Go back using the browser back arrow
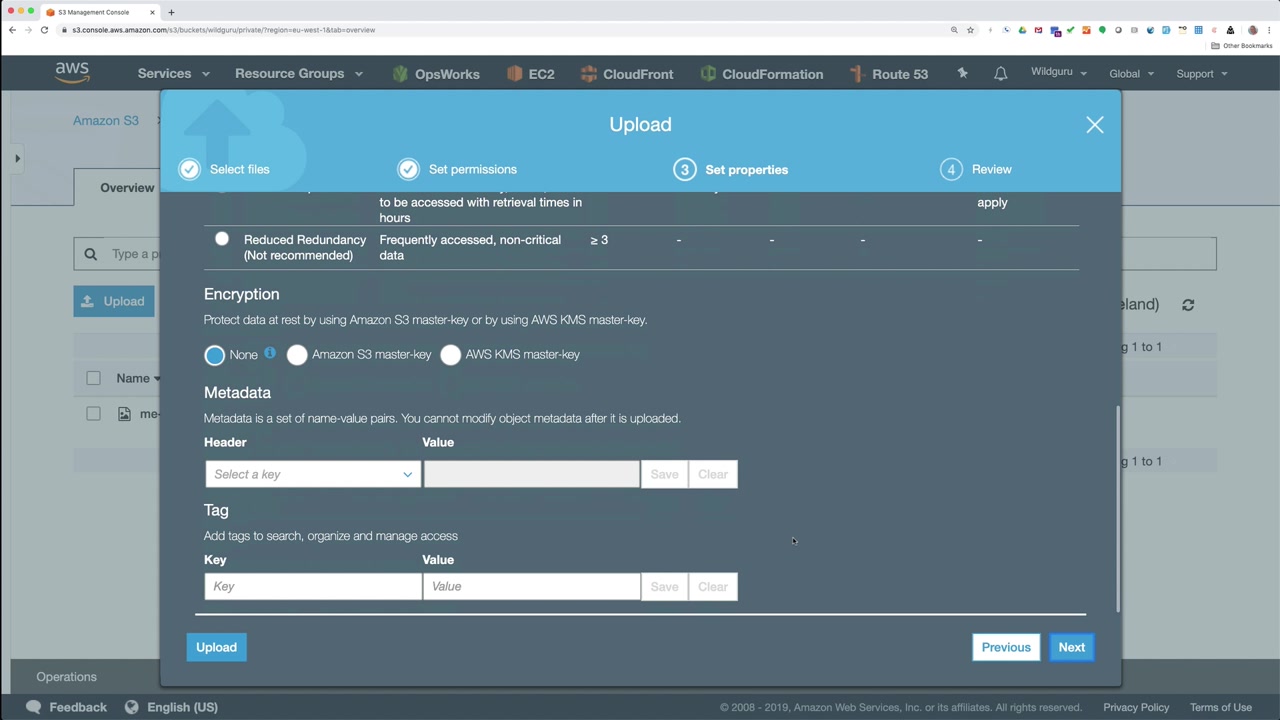 click(x=12, y=30)
